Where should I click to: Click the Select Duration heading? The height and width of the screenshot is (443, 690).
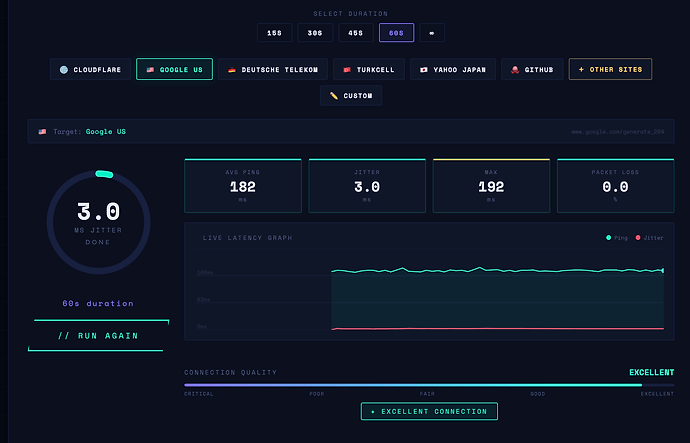pos(351,14)
